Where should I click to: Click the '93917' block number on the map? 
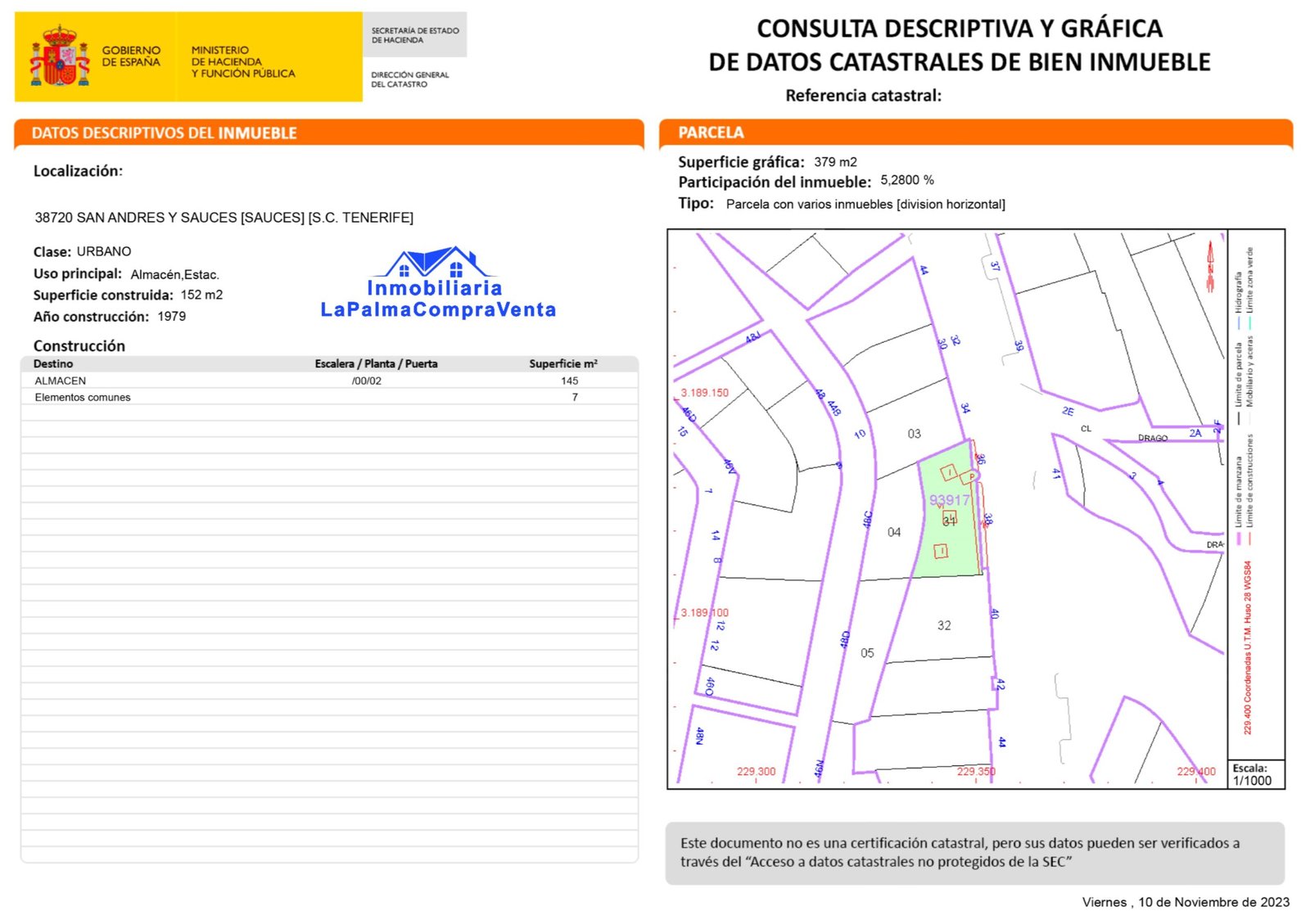coord(949,500)
